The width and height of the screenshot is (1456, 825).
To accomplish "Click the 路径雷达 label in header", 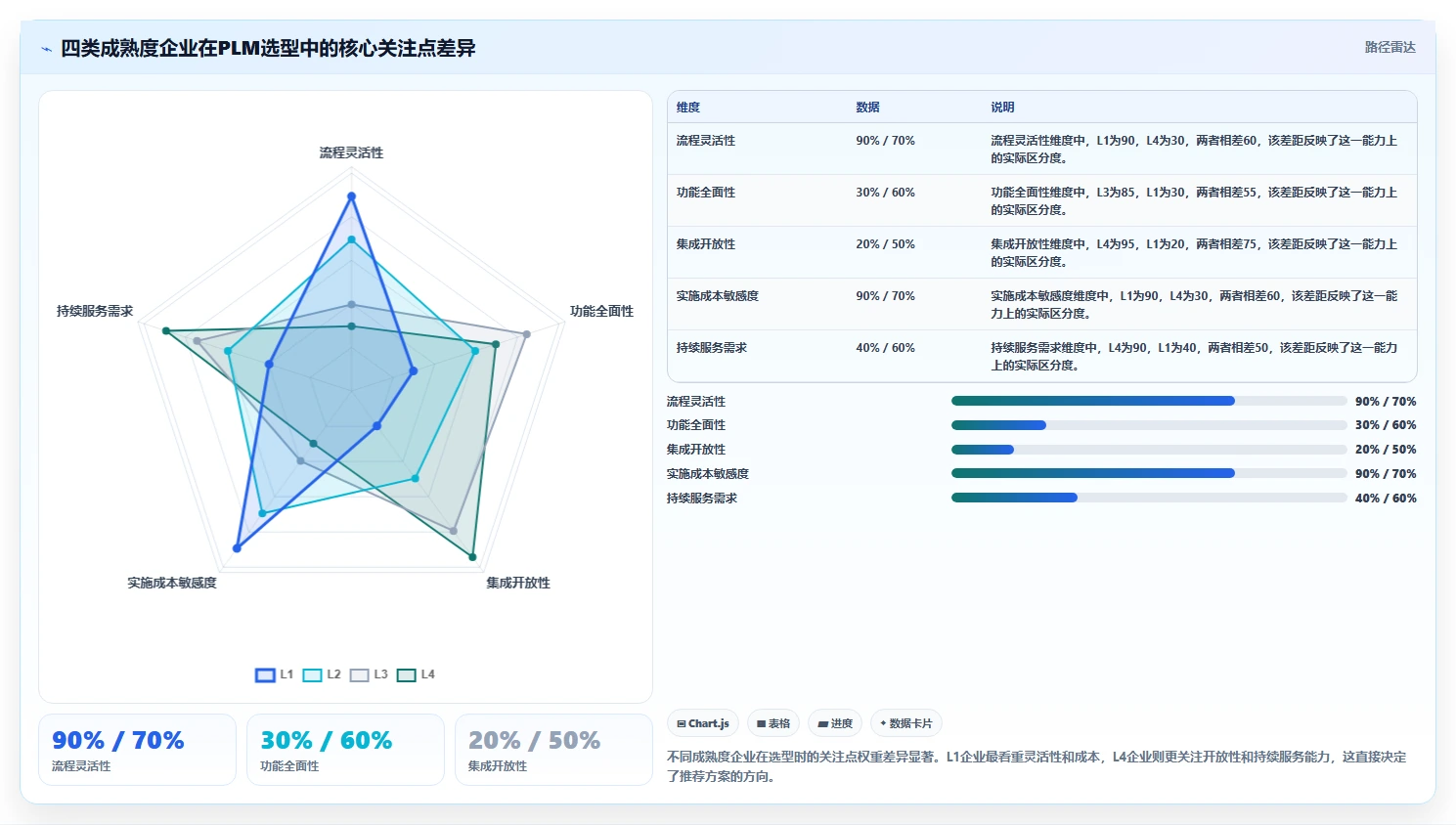I will tap(1390, 47).
